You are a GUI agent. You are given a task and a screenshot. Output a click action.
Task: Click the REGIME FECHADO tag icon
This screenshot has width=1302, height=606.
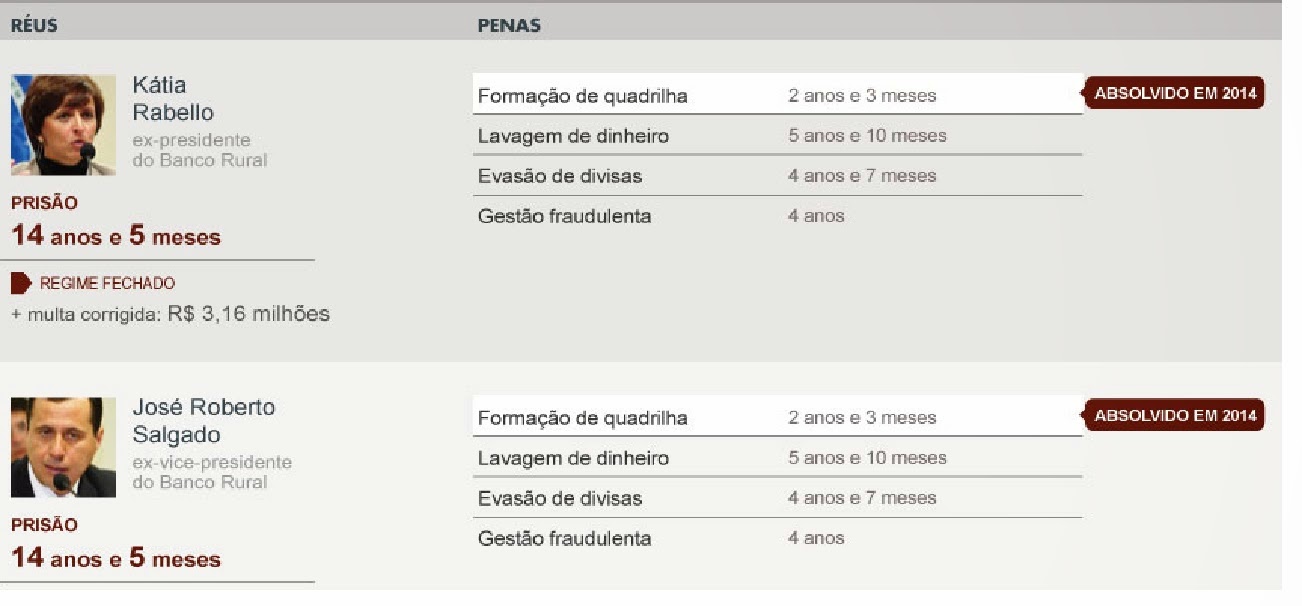(21, 284)
